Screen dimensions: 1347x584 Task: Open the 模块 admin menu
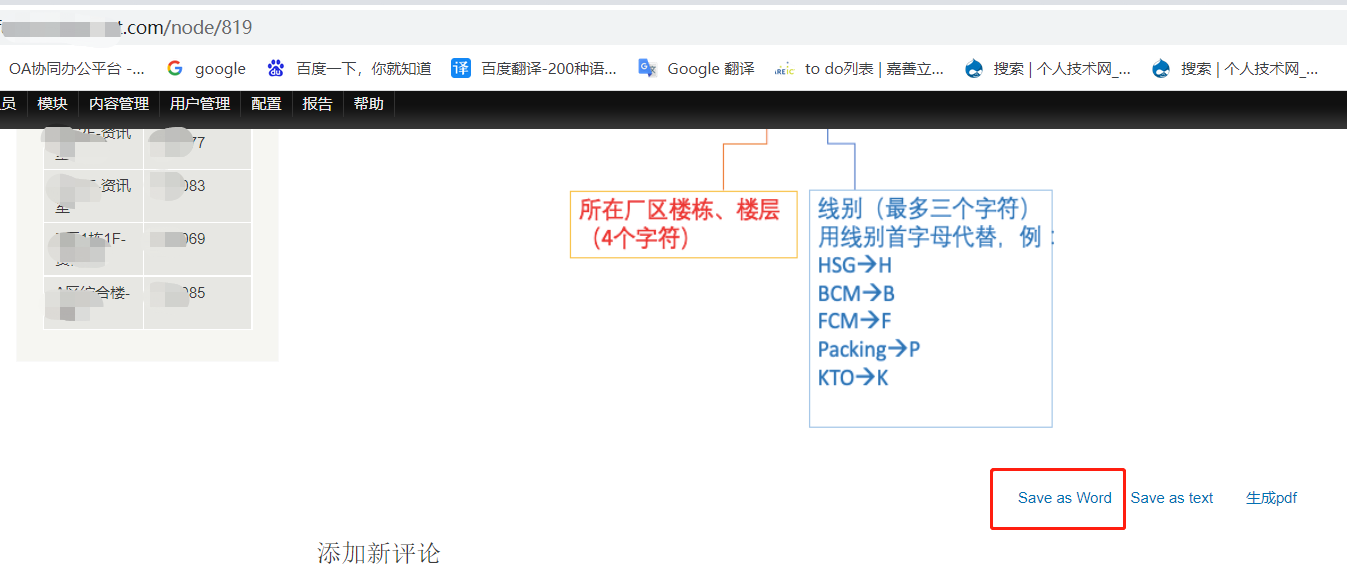(52, 104)
